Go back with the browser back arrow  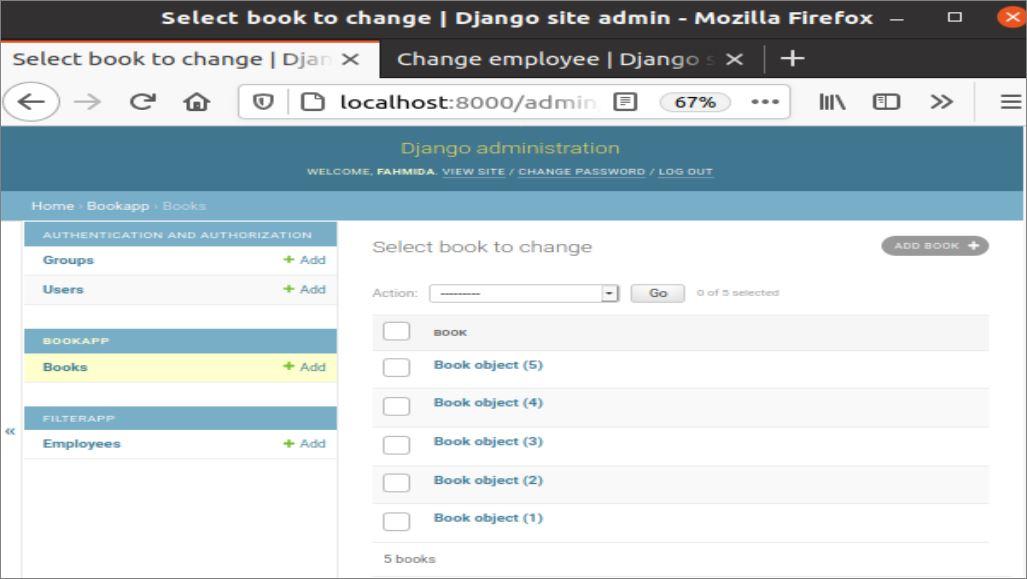coord(31,102)
